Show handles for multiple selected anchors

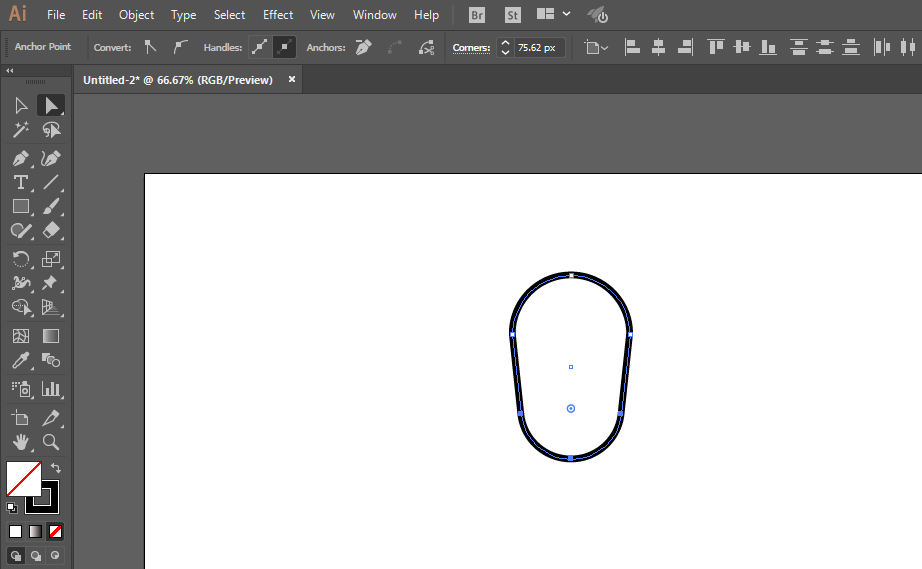[259, 48]
